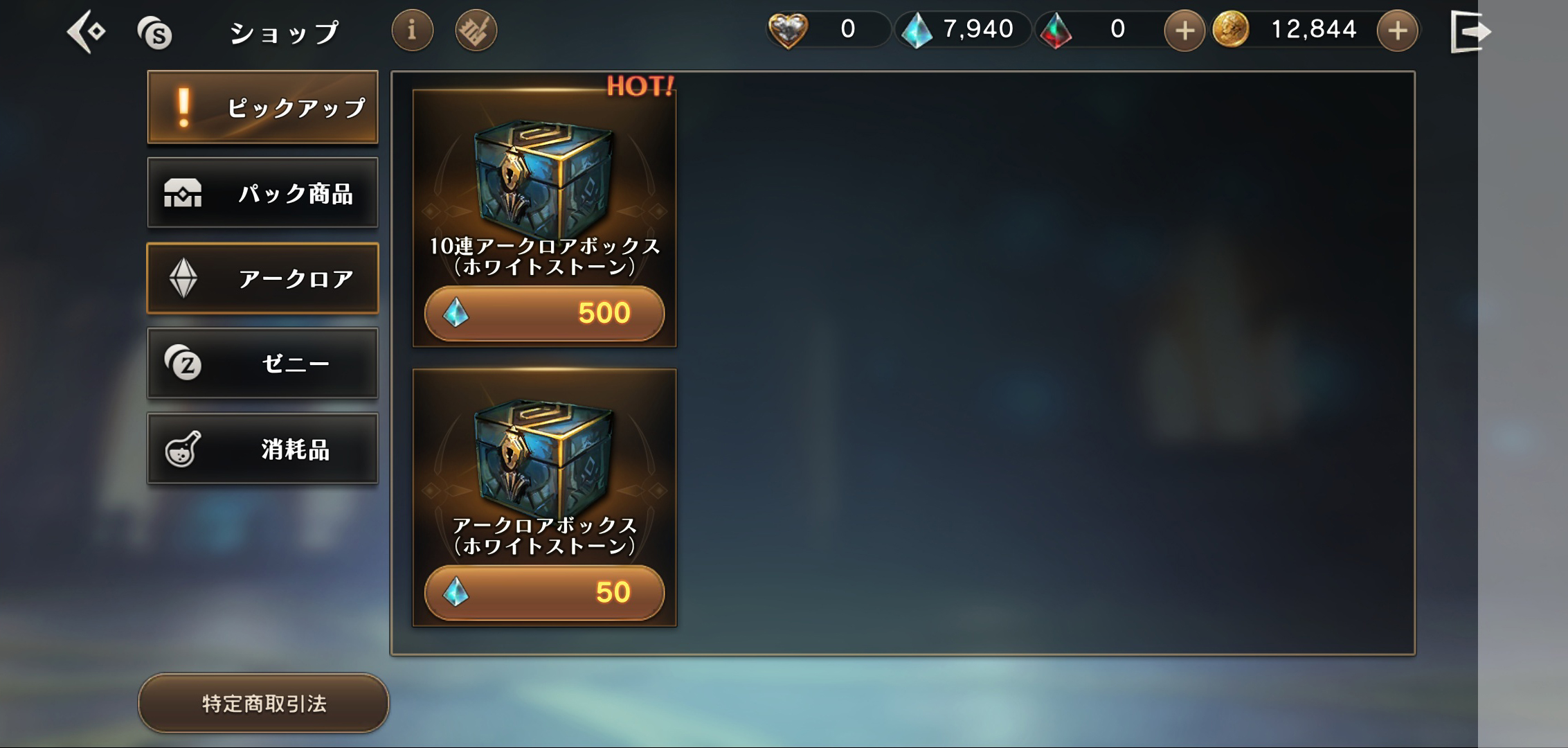Open the shop info icon
This screenshot has width=1568, height=748.
click(x=413, y=30)
